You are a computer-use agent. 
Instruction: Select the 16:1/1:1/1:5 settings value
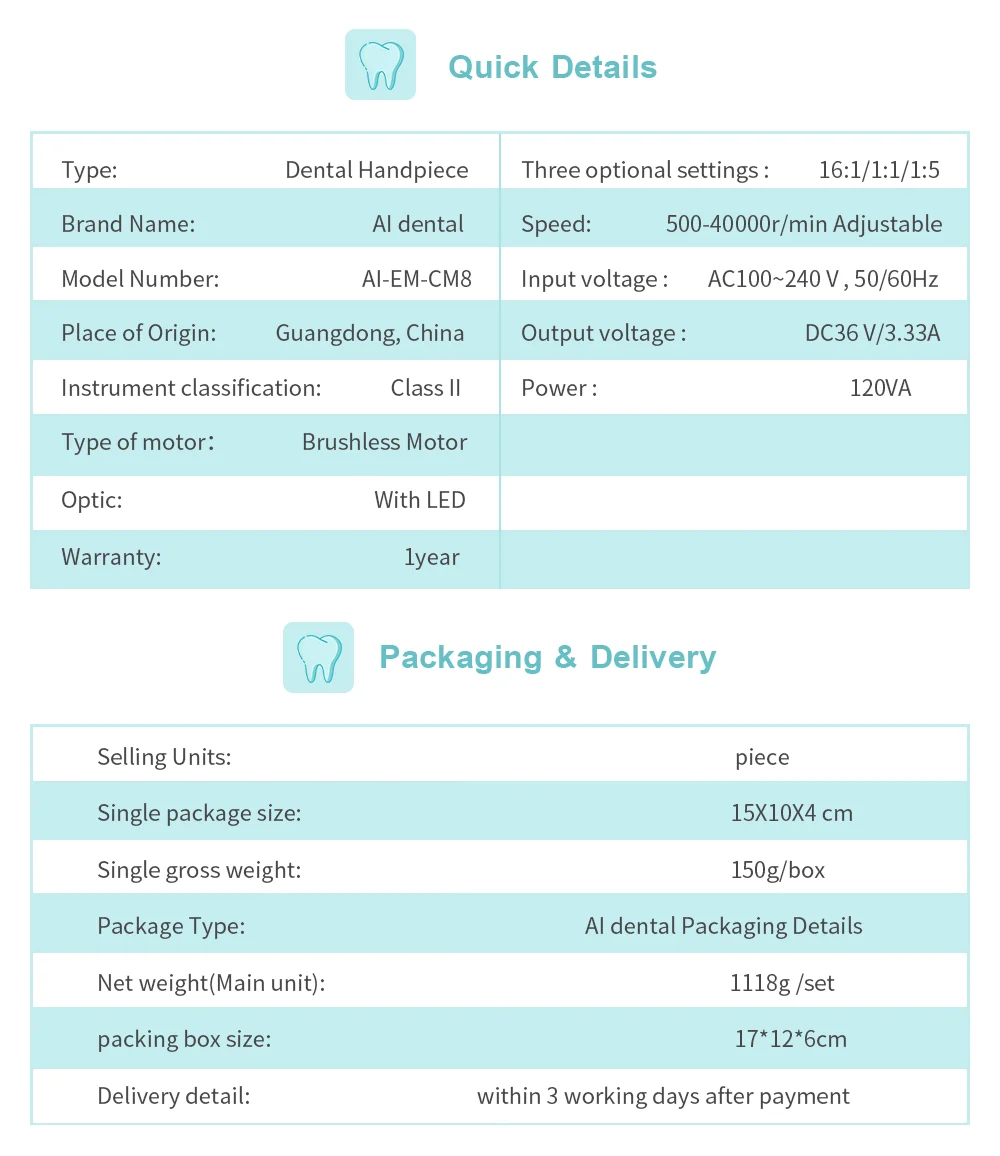pos(879,170)
